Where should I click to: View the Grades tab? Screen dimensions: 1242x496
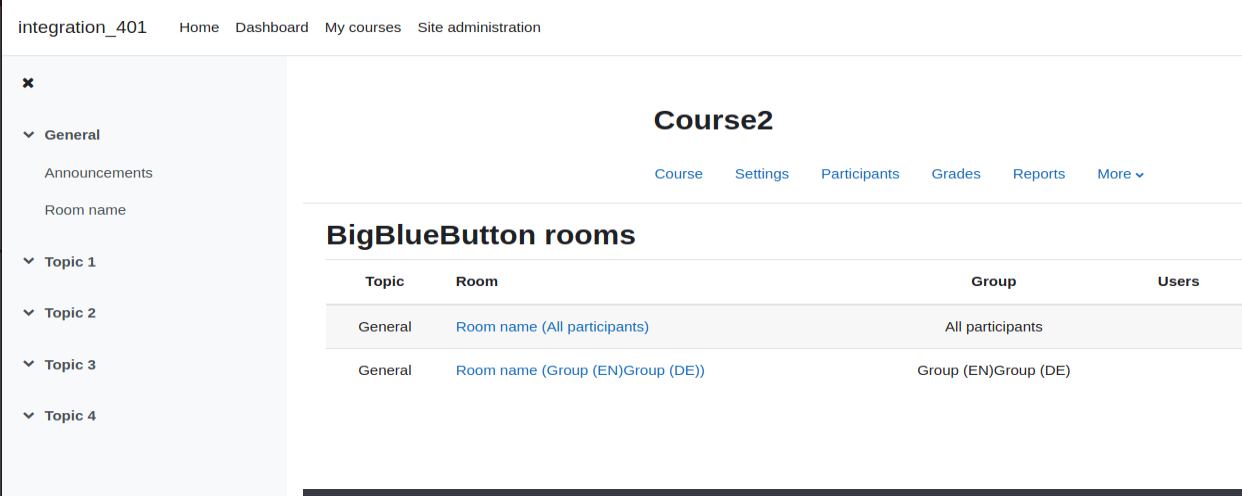956,174
